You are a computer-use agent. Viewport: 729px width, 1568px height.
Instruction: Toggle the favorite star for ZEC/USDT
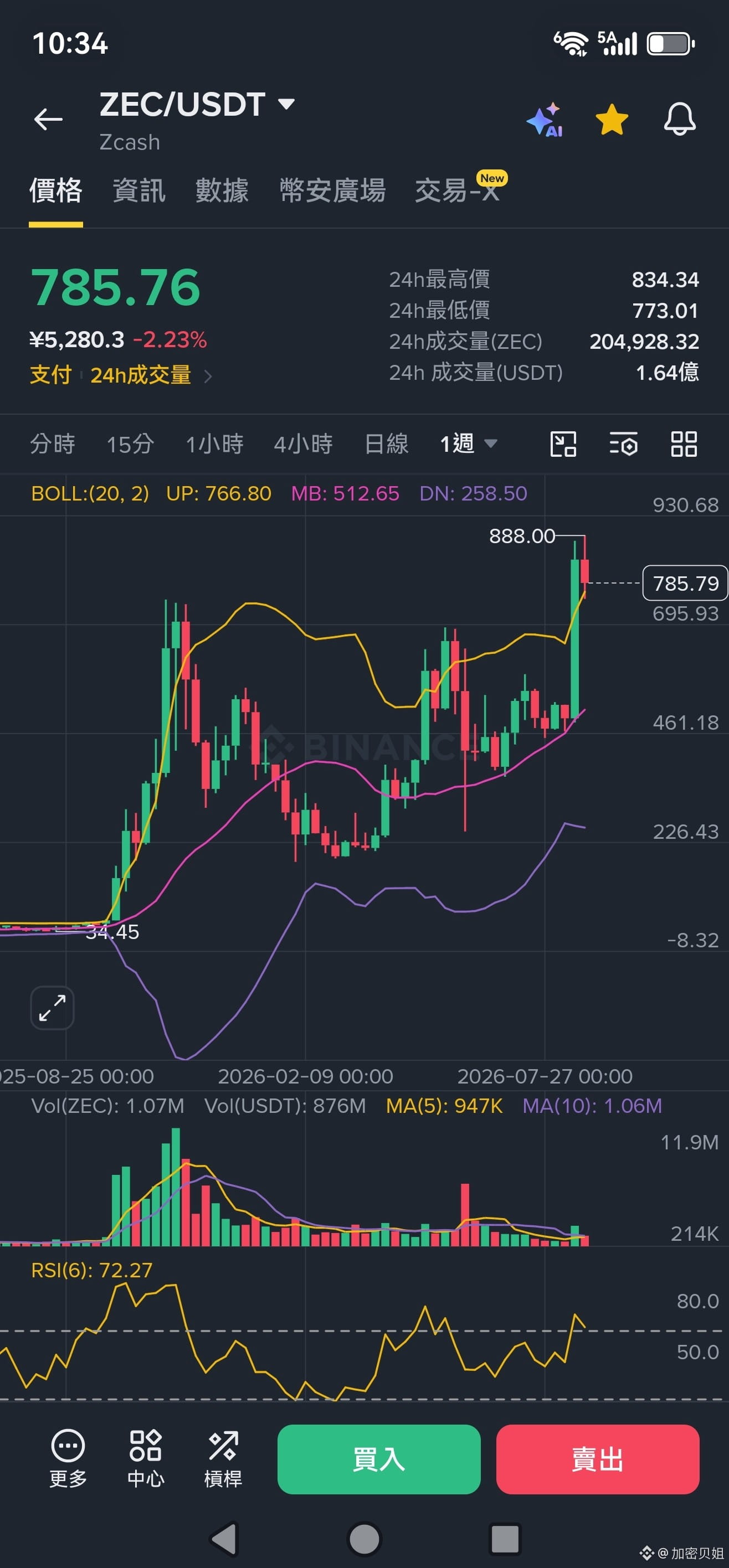point(612,119)
